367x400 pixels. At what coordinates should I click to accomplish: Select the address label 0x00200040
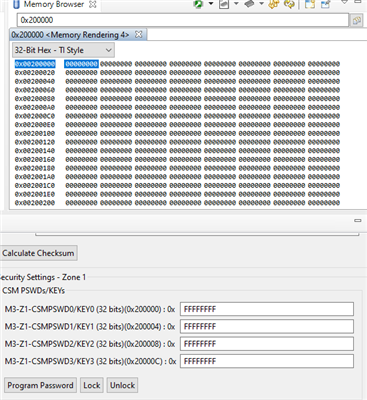[35, 81]
